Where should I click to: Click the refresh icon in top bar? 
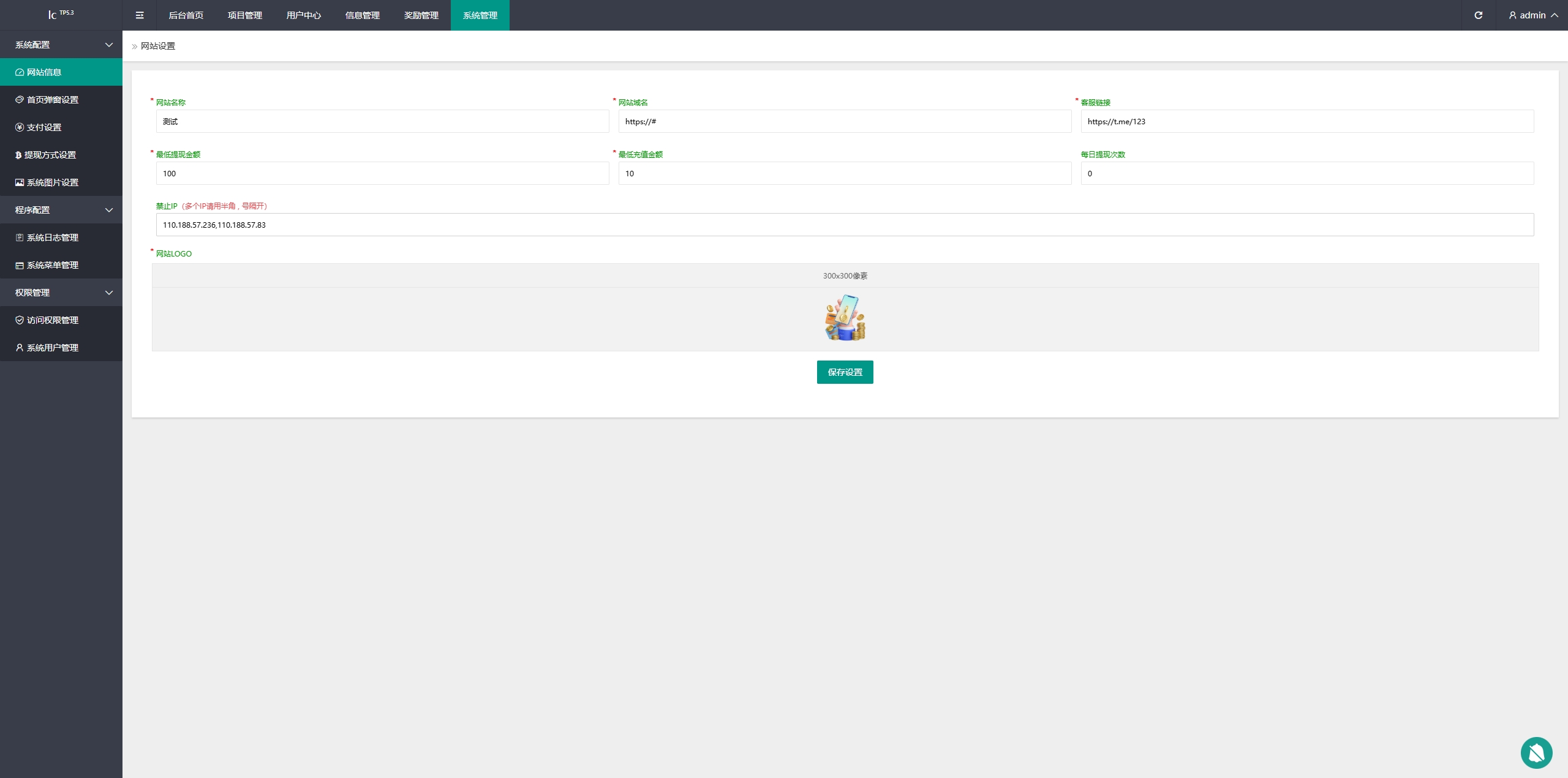coord(1478,15)
